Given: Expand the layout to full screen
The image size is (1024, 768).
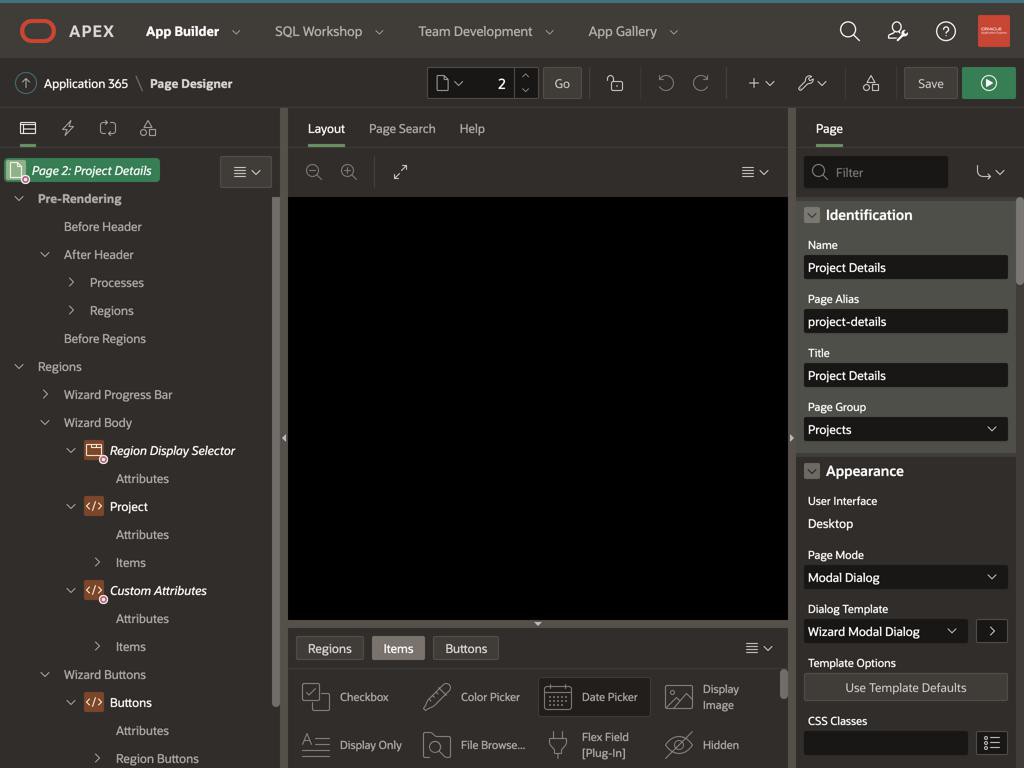Looking at the screenshot, I should (x=400, y=172).
